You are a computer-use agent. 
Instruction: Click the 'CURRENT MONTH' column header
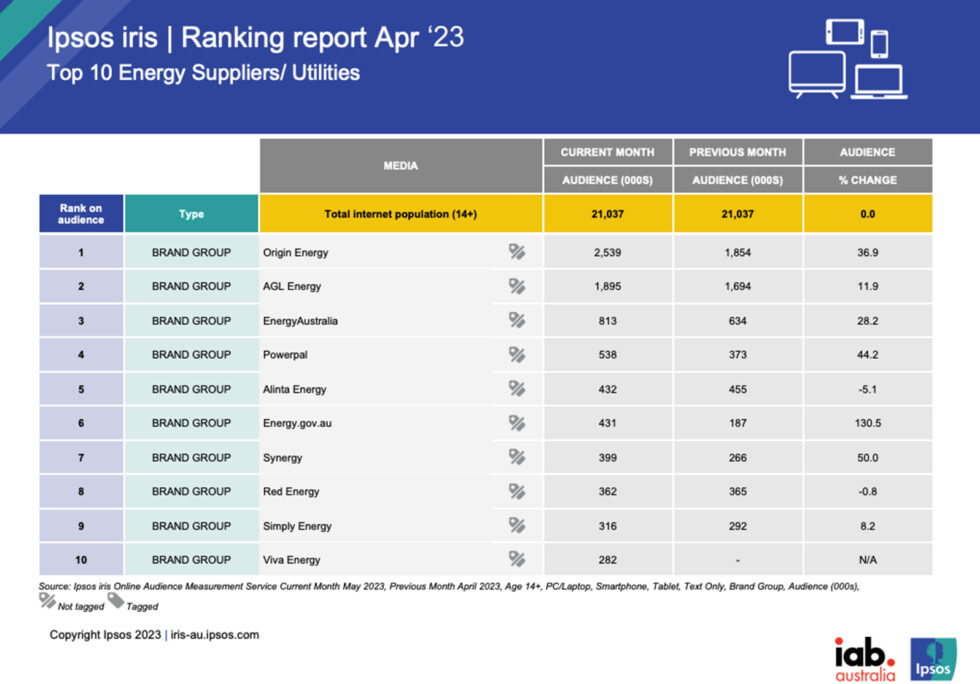point(607,151)
